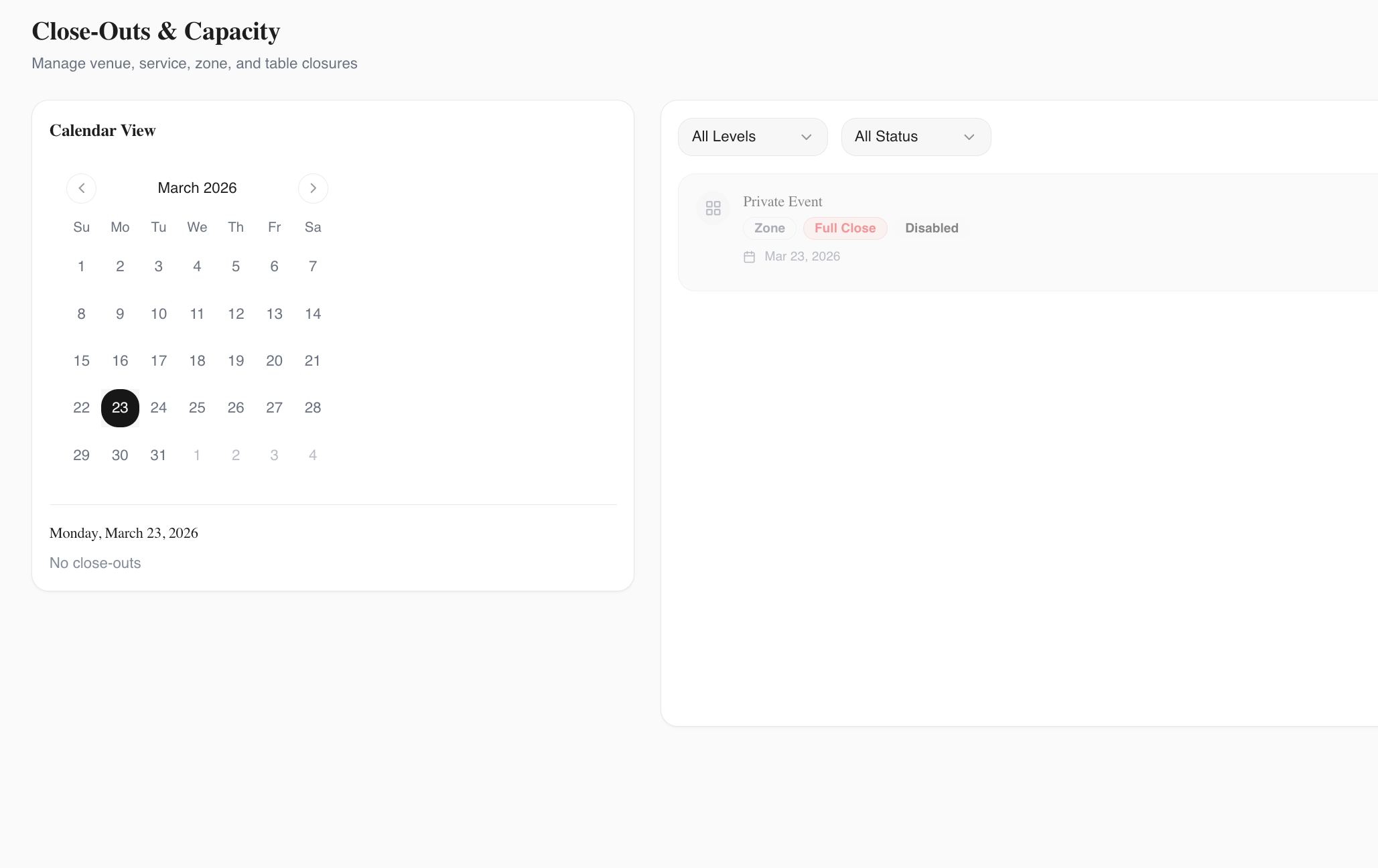Open the All Status dropdown

coord(915,137)
